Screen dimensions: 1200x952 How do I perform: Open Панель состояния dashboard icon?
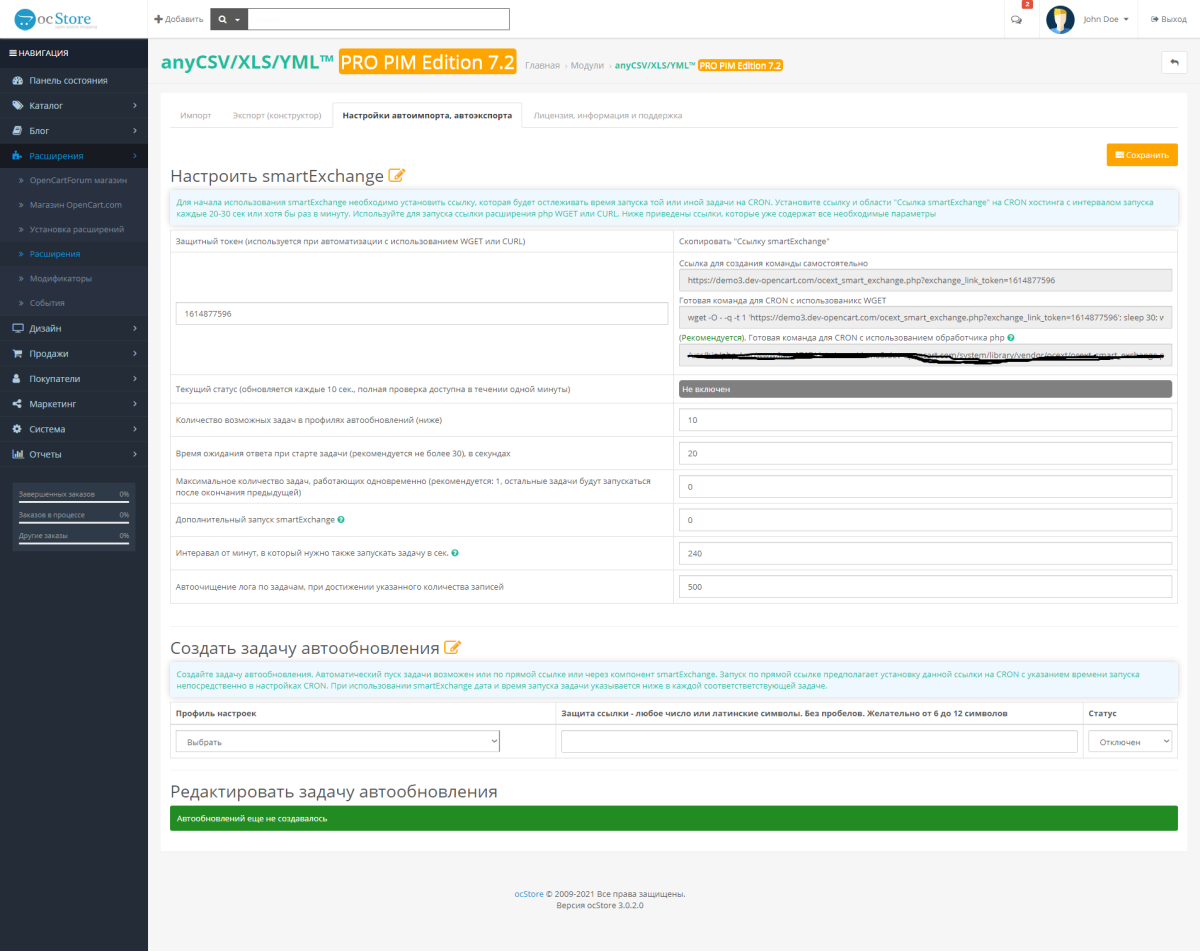pyautogui.click(x=18, y=80)
